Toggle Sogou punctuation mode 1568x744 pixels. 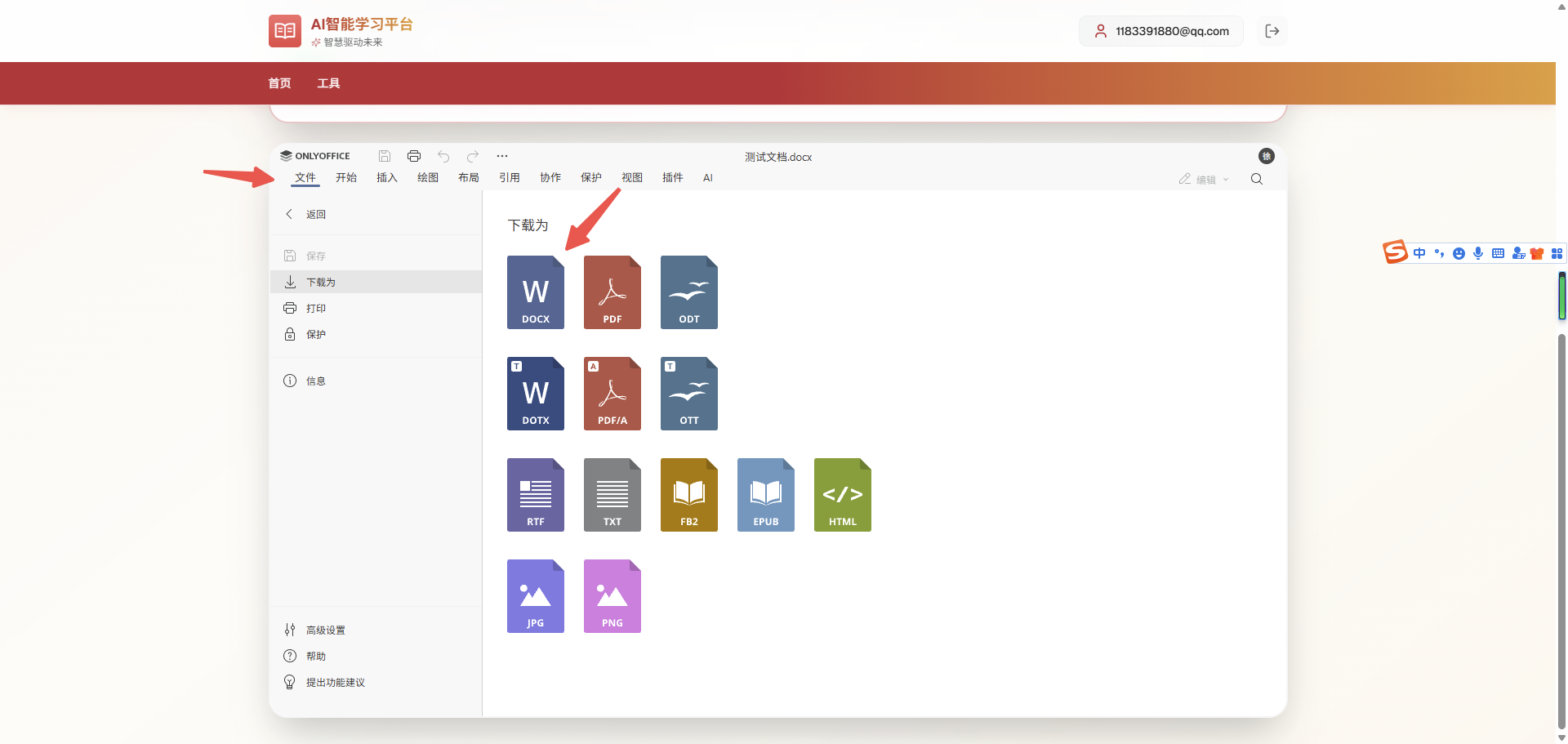tap(1439, 253)
